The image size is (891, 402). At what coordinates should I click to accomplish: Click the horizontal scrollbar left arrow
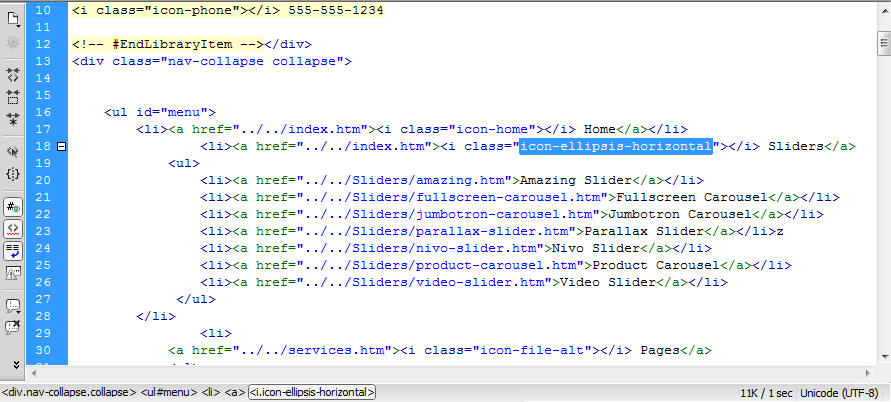[35, 374]
